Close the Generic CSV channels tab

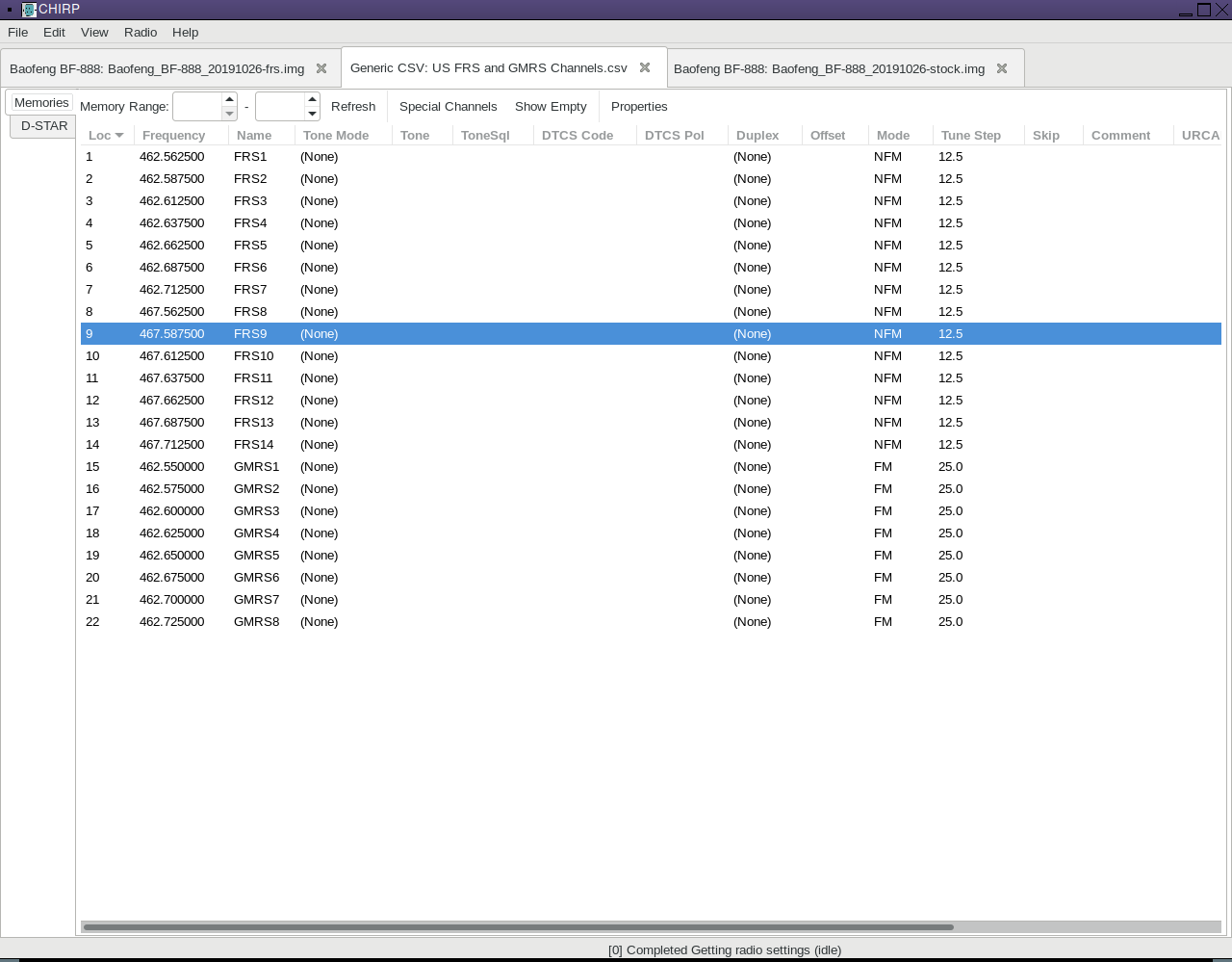[x=645, y=67]
